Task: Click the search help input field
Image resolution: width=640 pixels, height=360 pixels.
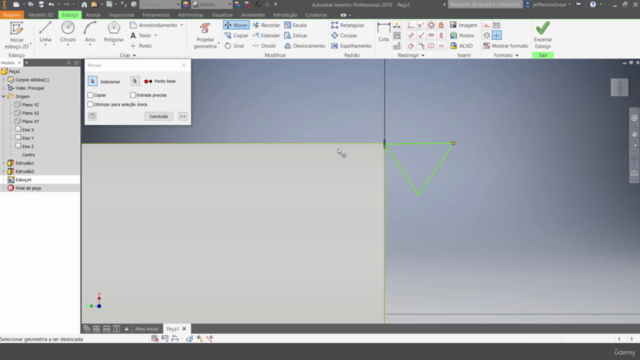Action: (x=485, y=4)
